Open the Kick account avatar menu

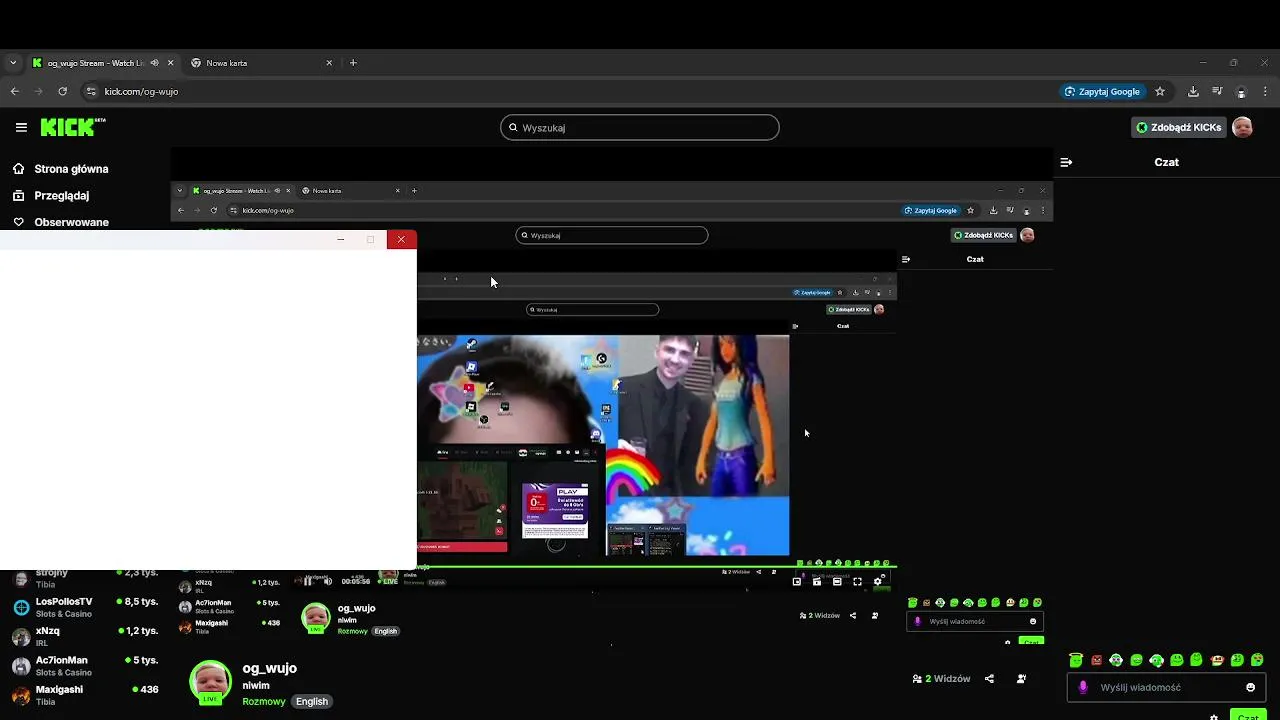[x=1242, y=127]
